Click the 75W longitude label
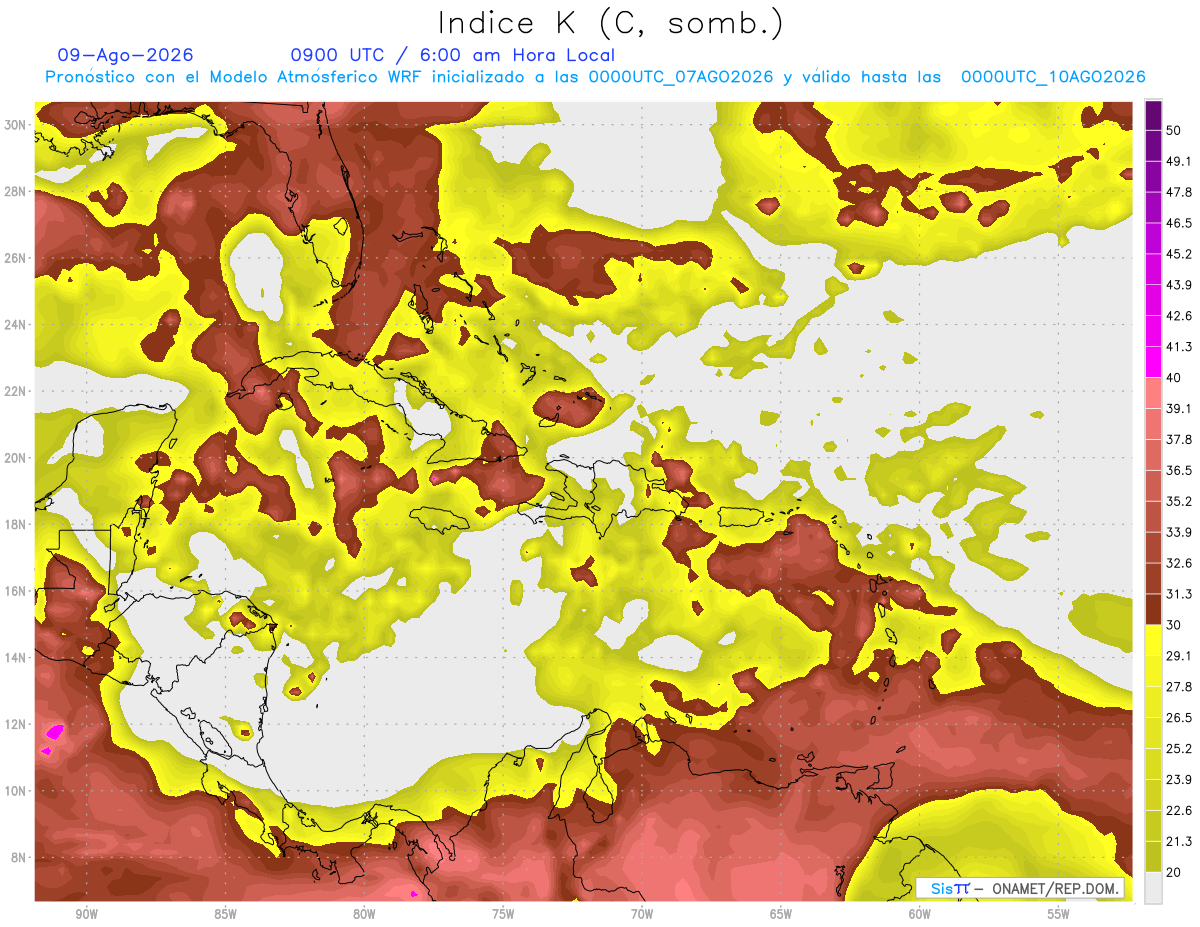Image resolution: width=1200 pixels, height=927 pixels. pos(503,914)
